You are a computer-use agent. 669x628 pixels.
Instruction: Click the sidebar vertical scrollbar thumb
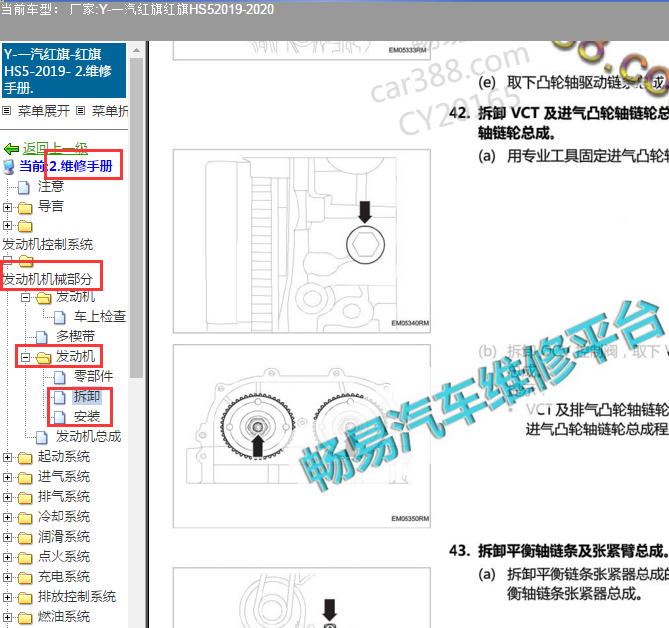[x=137, y=218]
